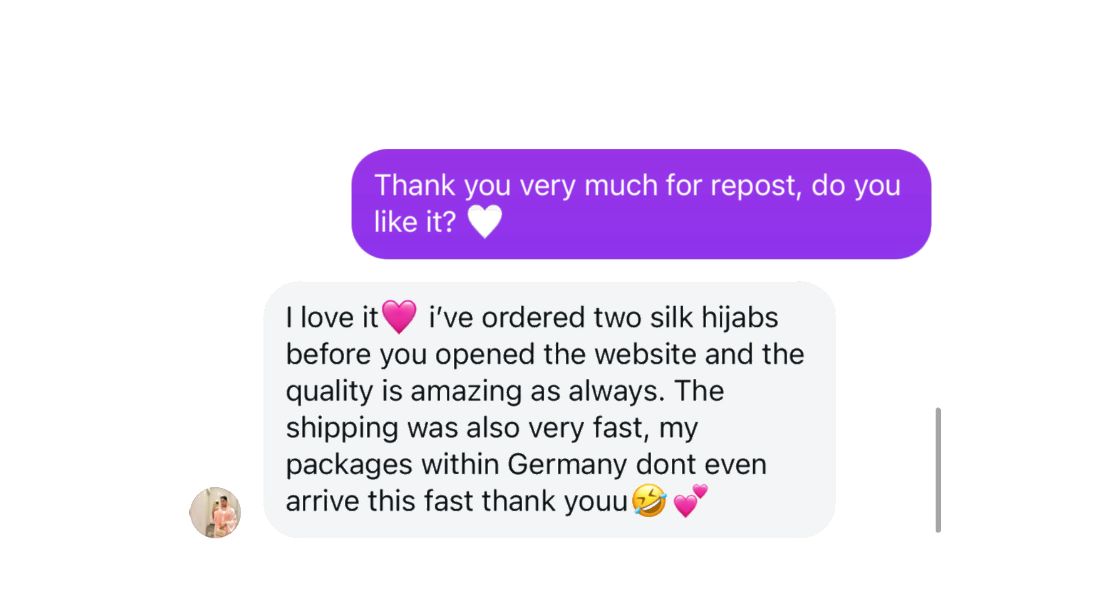Click the rolling laughing emoji
Screen dimensions: 1093x615
point(649,500)
